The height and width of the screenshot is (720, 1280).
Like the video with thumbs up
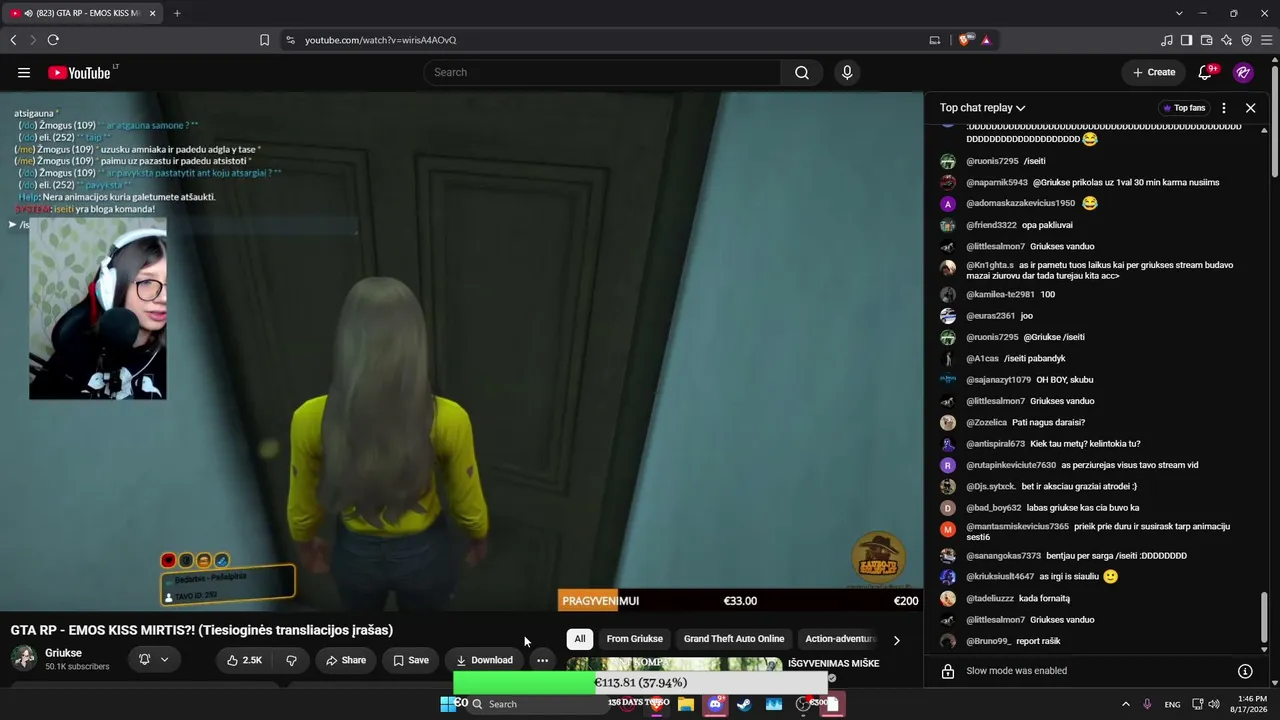[x=244, y=660]
